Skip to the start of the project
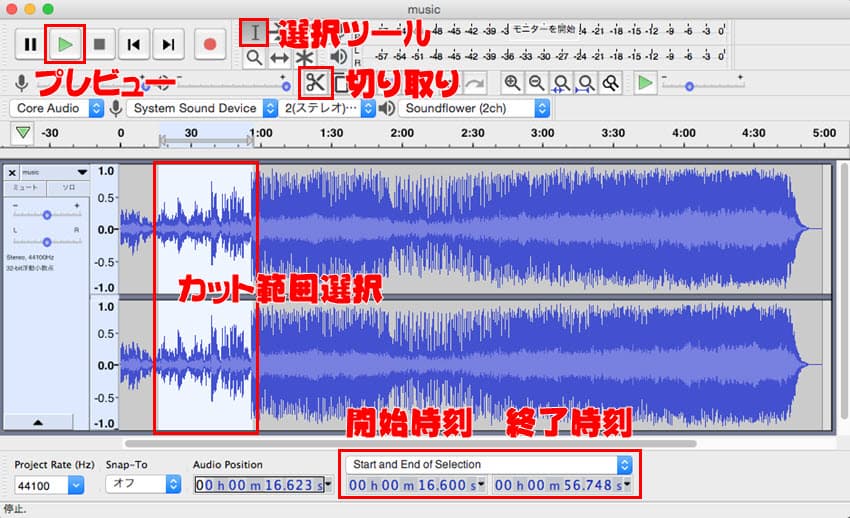The image size is (850, 518). pos(134,44)
